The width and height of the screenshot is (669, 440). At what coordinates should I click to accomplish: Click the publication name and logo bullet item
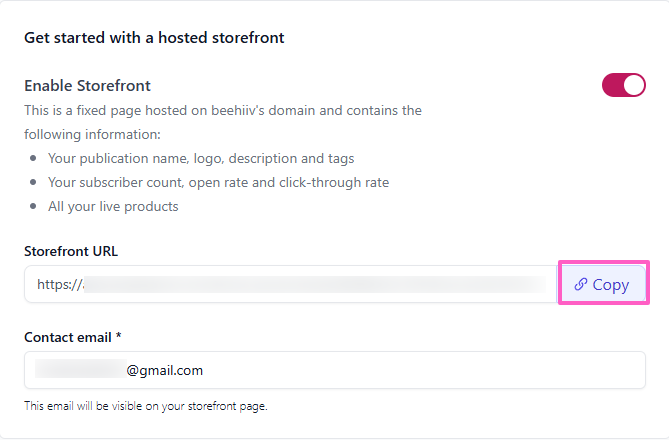click(x=201, y=158)
